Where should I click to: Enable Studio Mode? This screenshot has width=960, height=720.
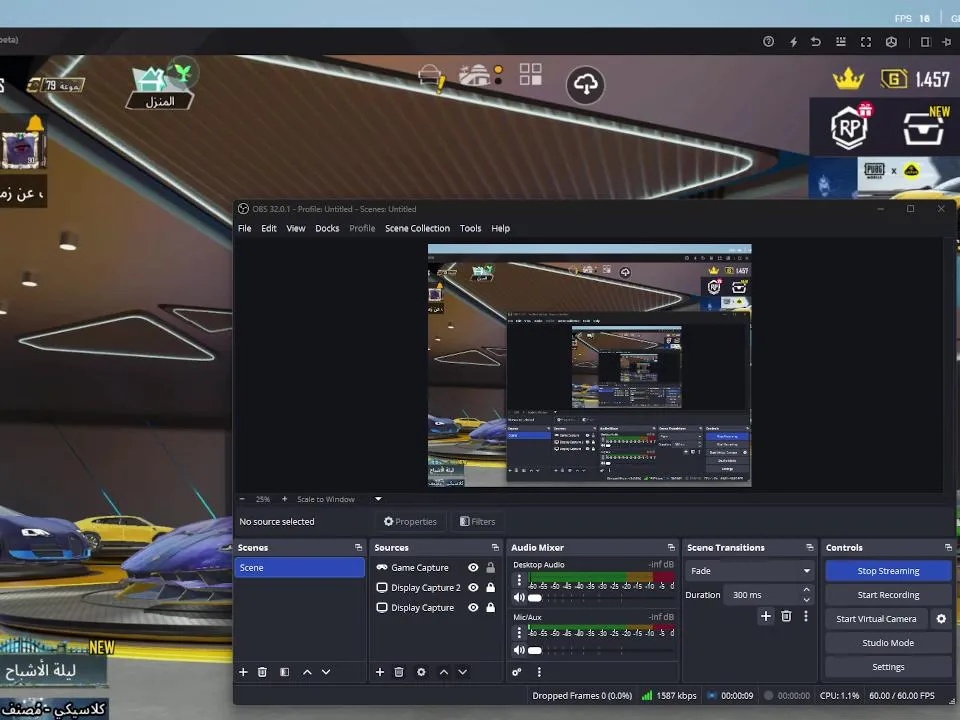coord(888,643)
